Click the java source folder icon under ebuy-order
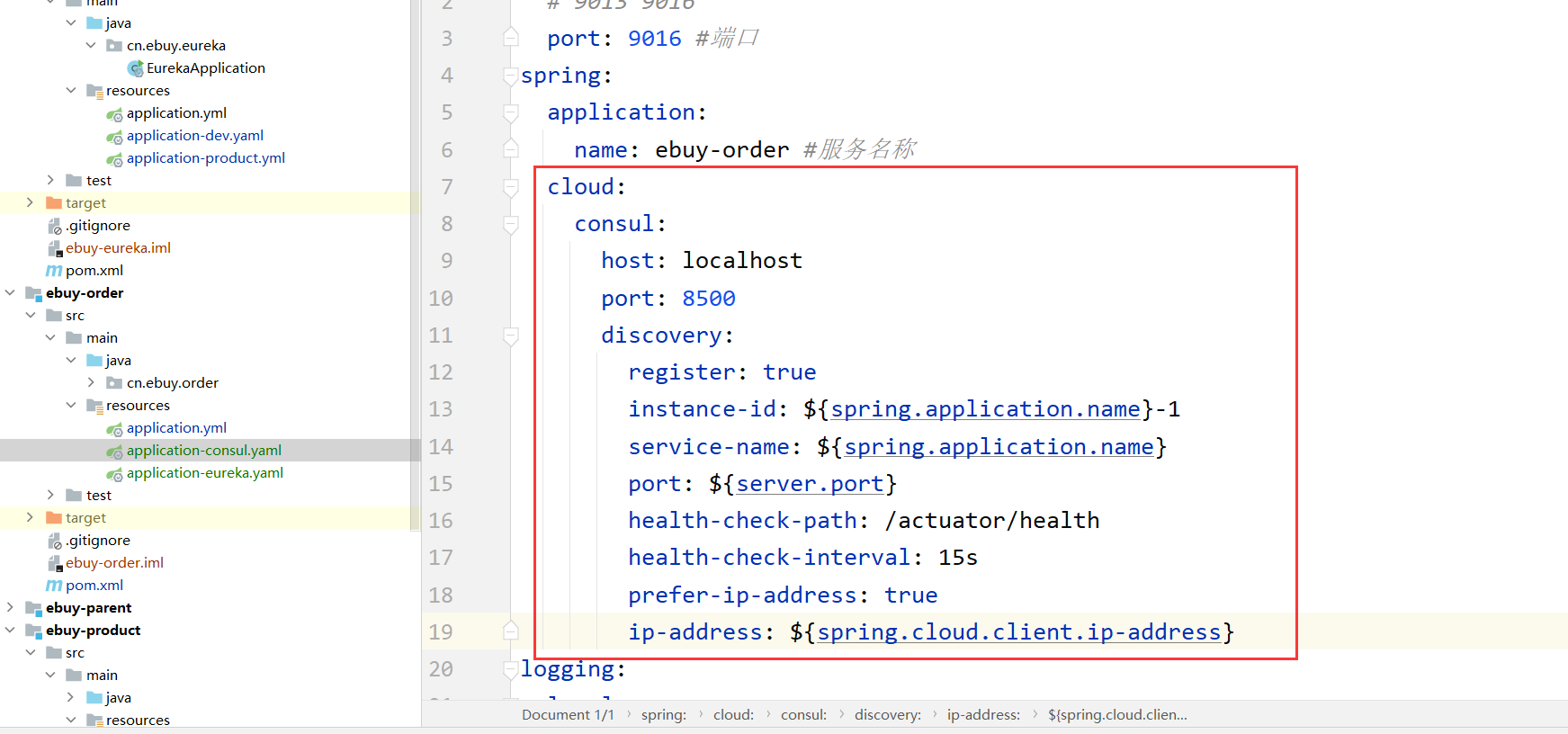1568x734 pixels. 94,361
